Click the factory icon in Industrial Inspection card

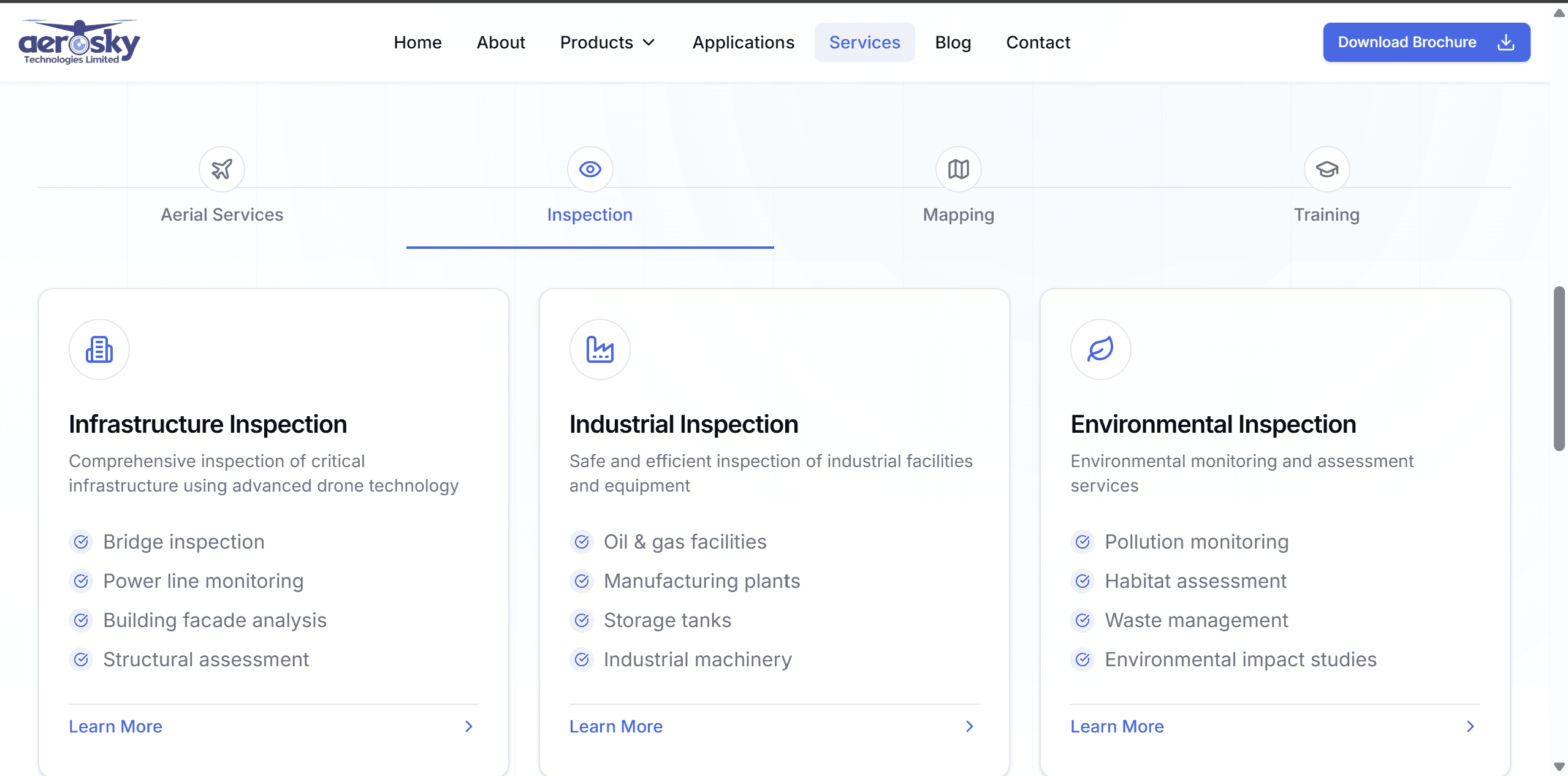click(x=599, y=349)
